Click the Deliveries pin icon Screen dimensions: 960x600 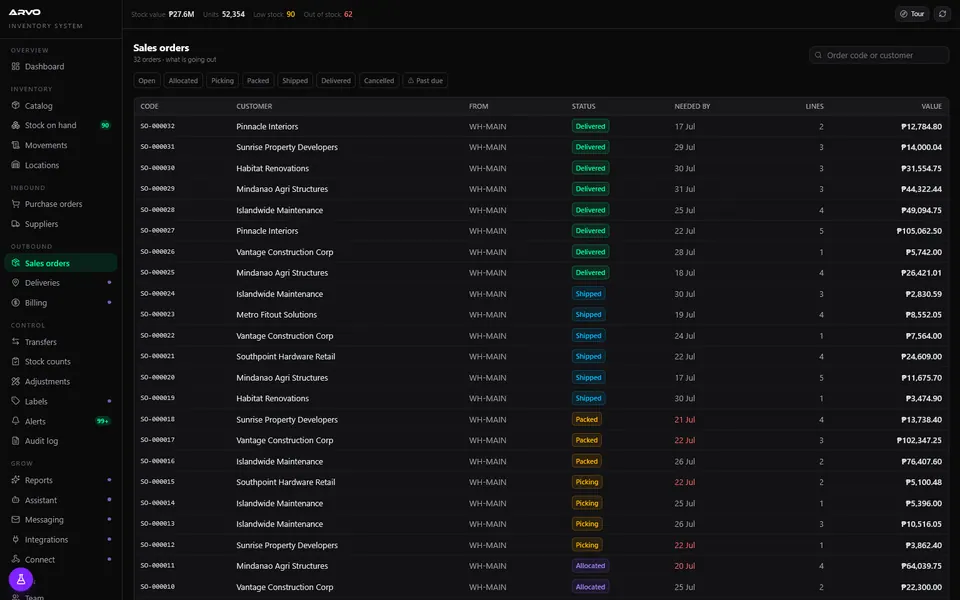(16, 282)
